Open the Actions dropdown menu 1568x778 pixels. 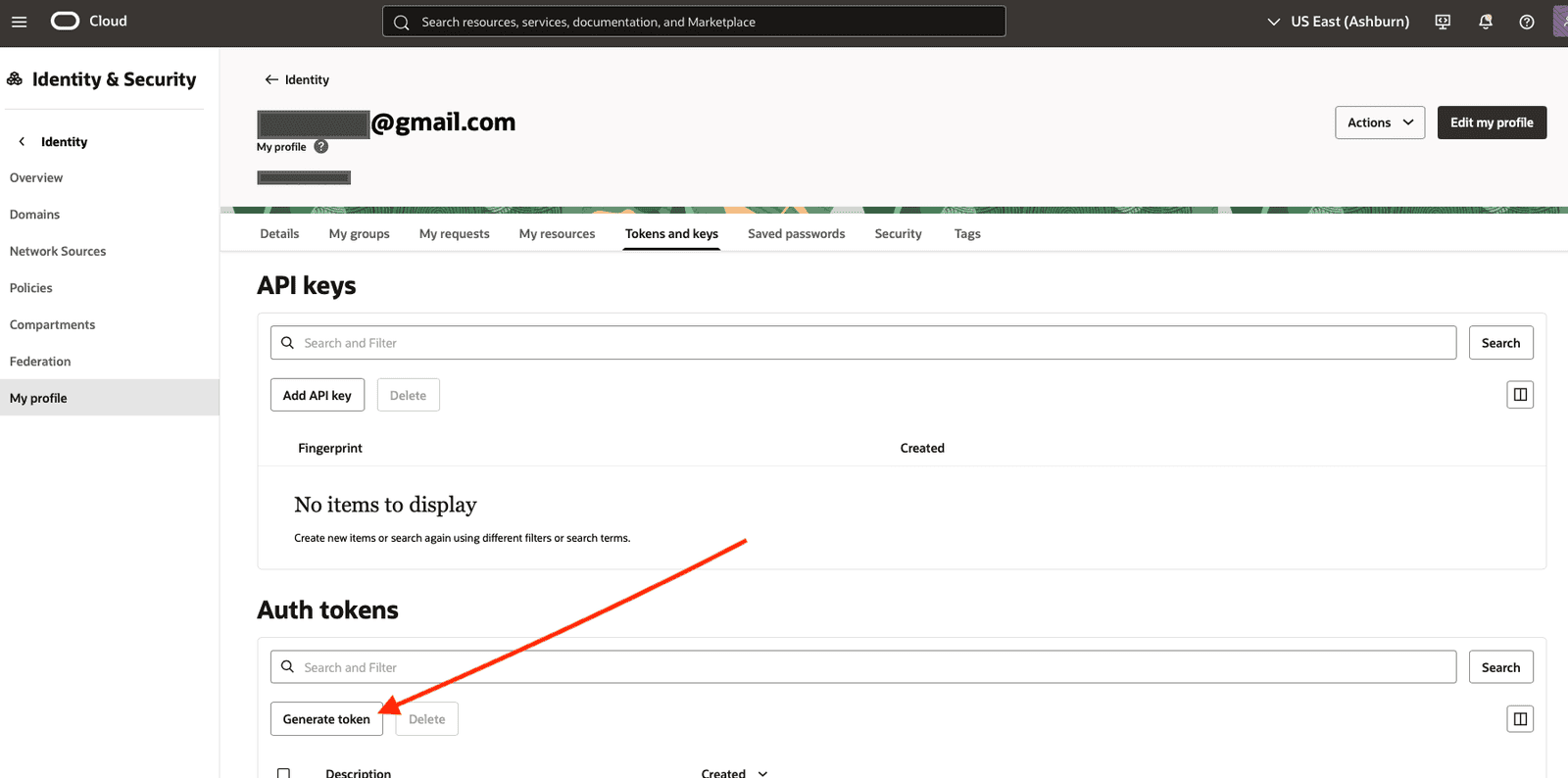click(x=1379, y=122)
